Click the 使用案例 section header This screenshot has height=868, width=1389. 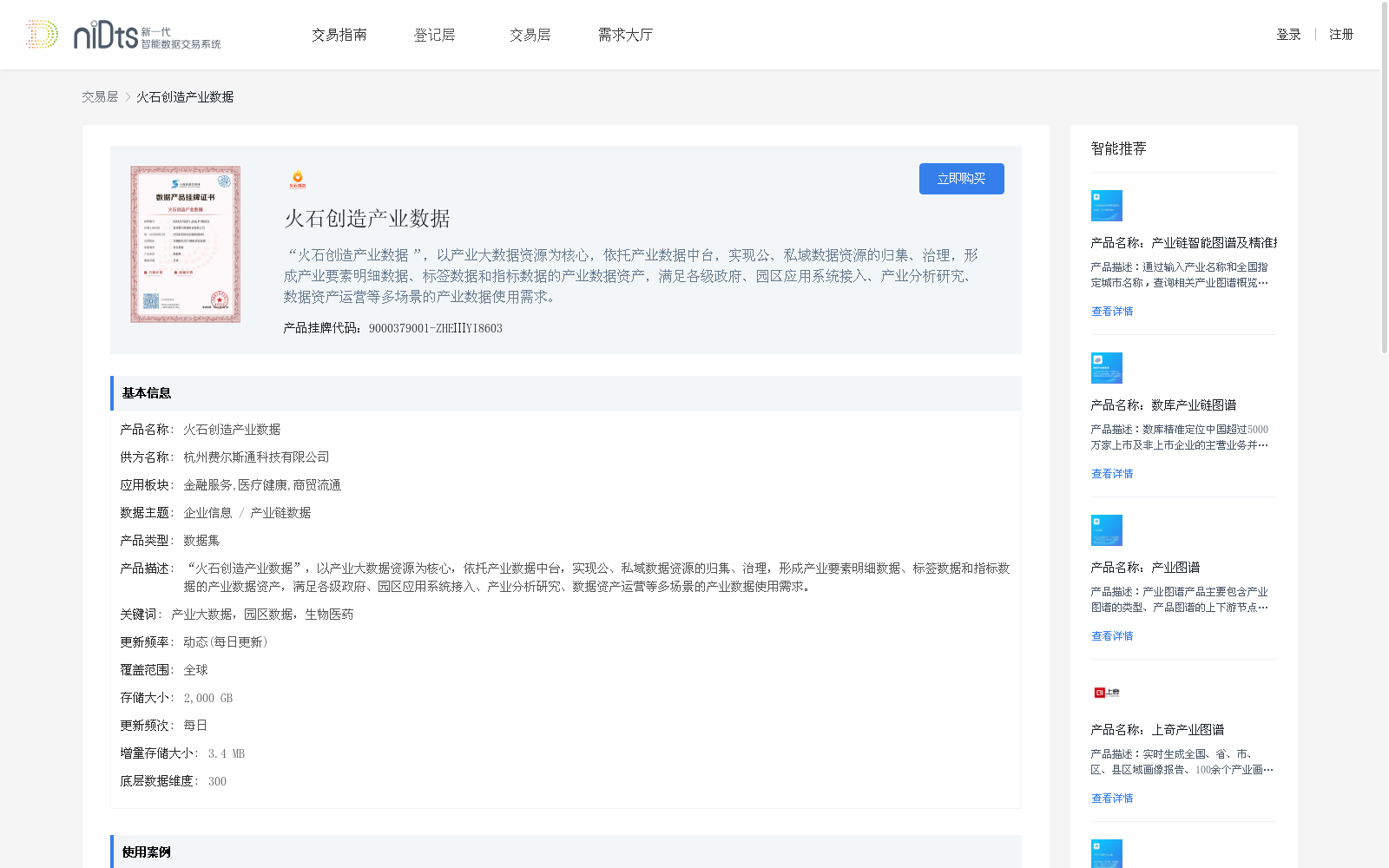566,852
